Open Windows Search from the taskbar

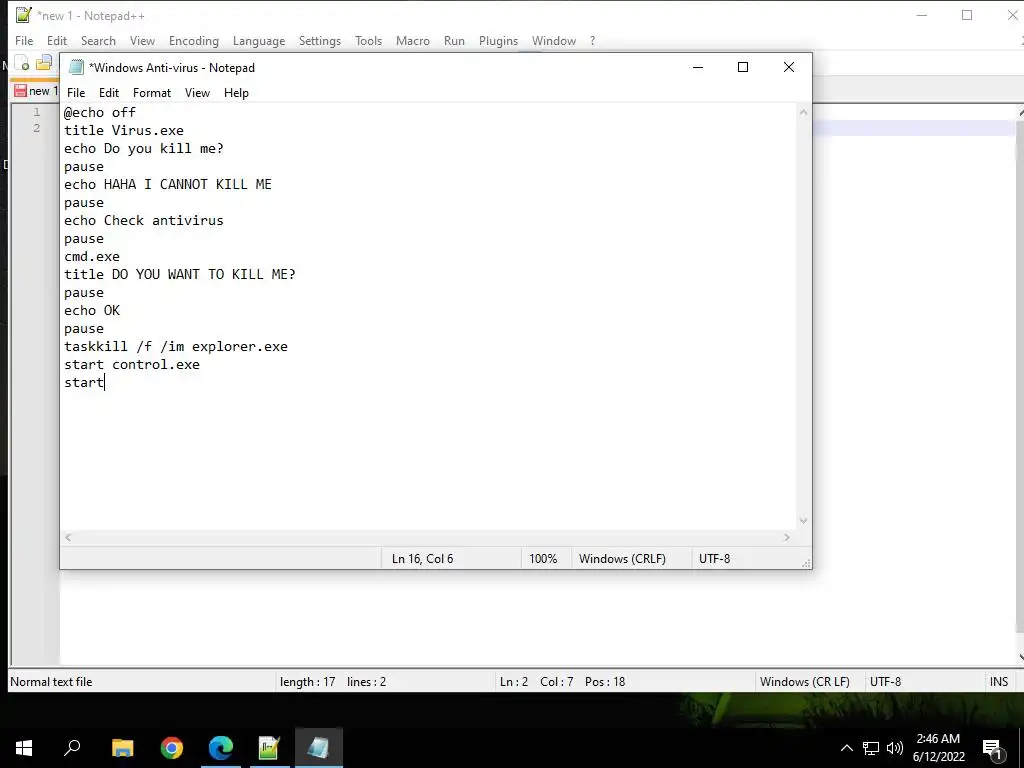pos(72,748)
